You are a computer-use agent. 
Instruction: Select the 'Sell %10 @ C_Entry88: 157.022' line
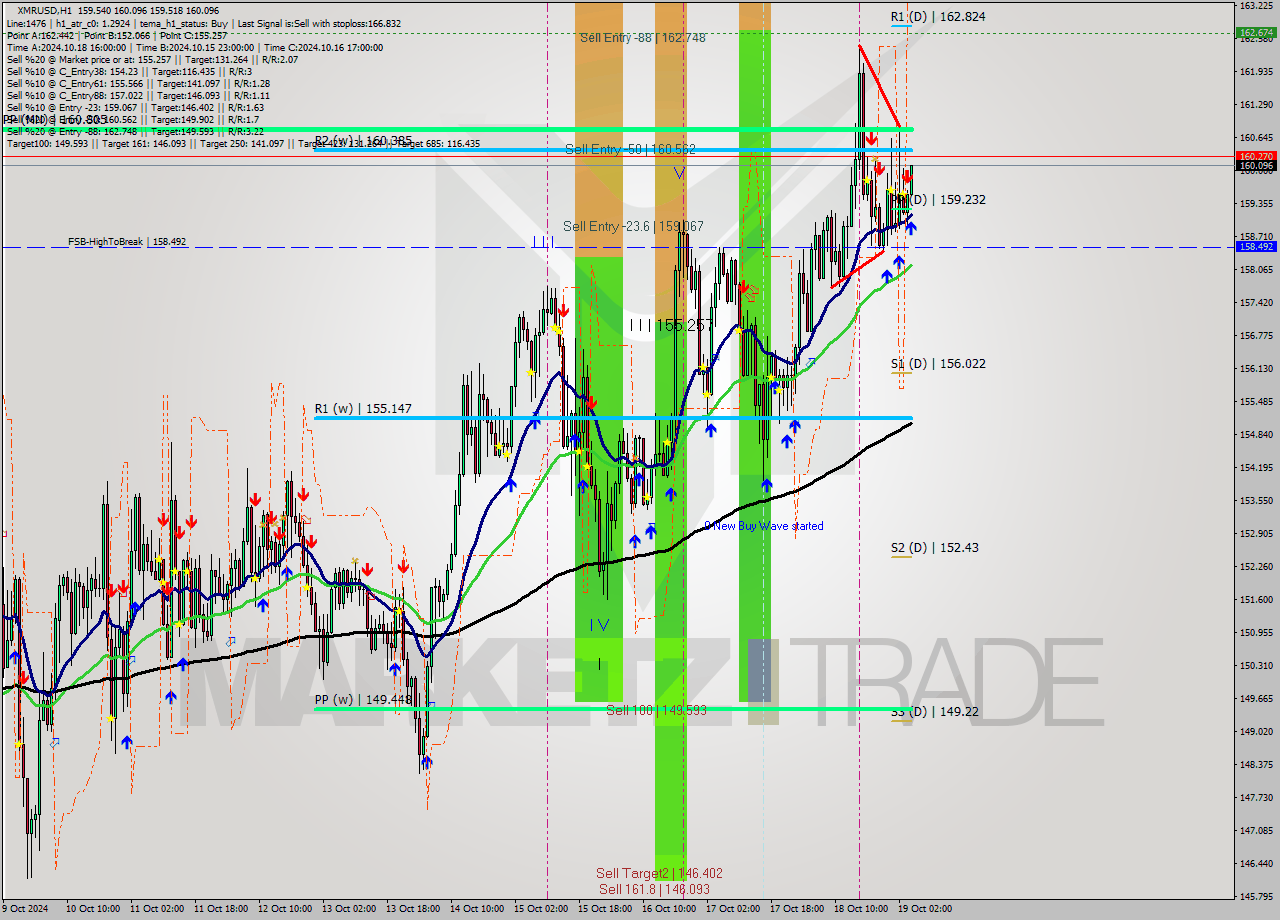[x=138, y=95]
